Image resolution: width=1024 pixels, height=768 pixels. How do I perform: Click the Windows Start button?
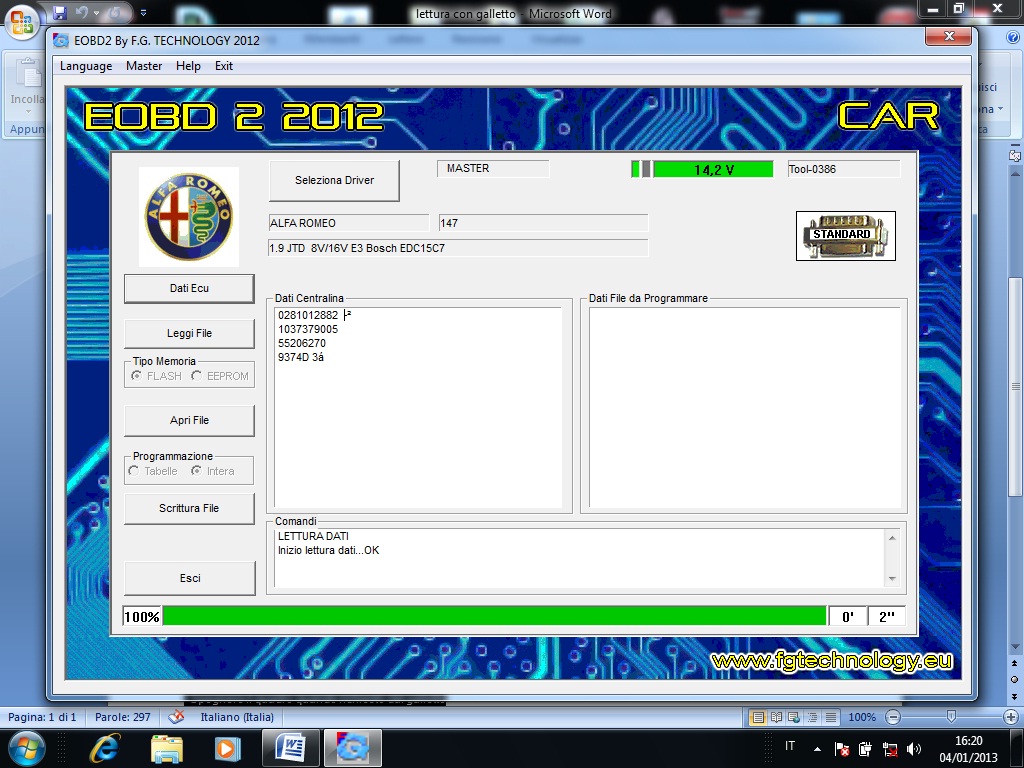pos(26,748)
